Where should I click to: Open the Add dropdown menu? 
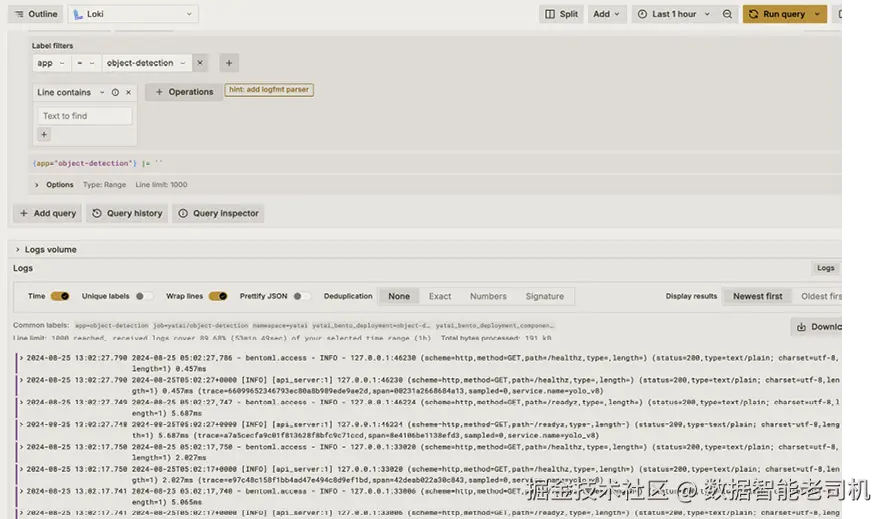click(x=606, y=14)
